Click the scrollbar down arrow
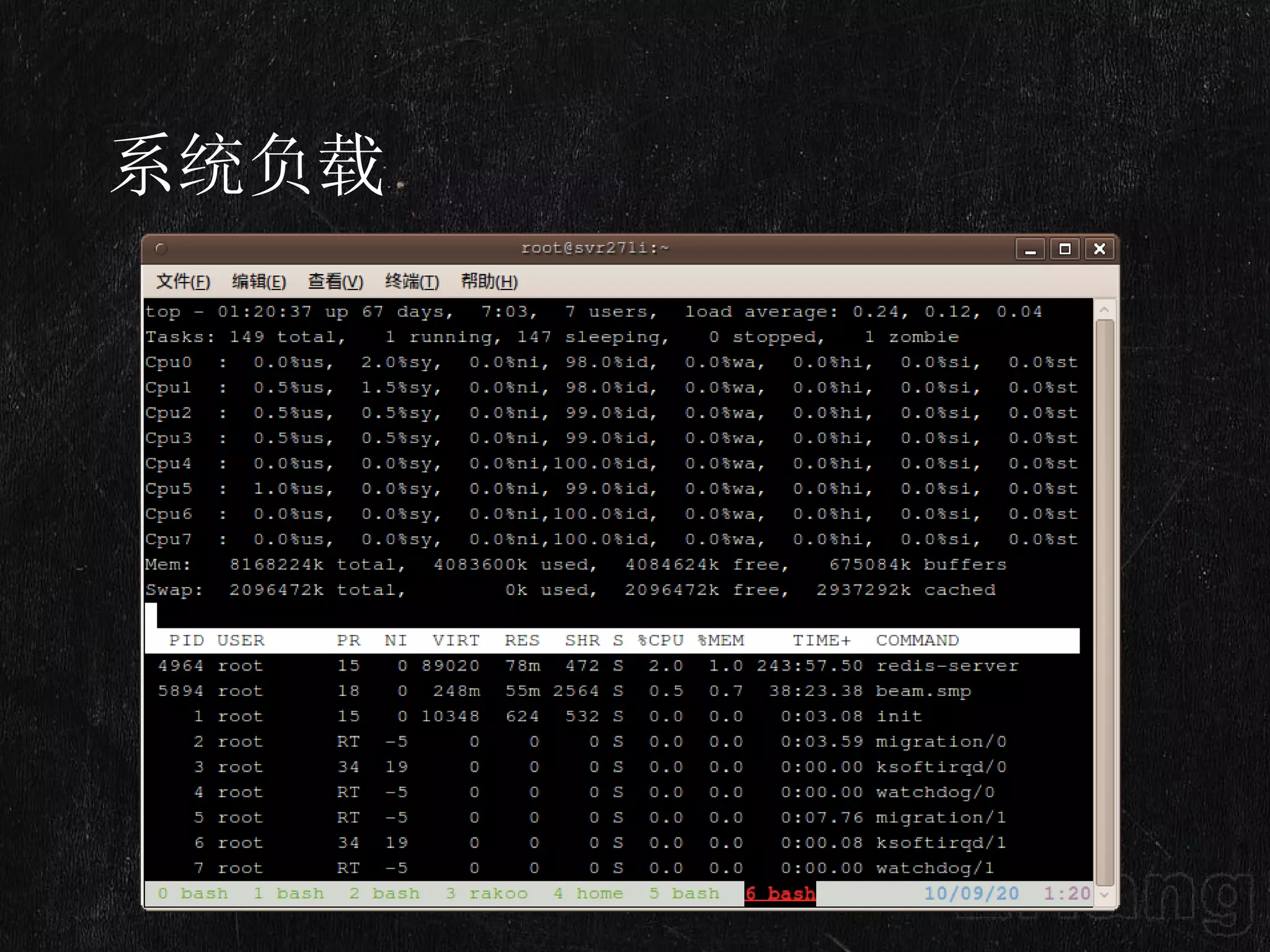Image resolution: width=1270 pixels, height=952 pixels. coord(1104,895)
